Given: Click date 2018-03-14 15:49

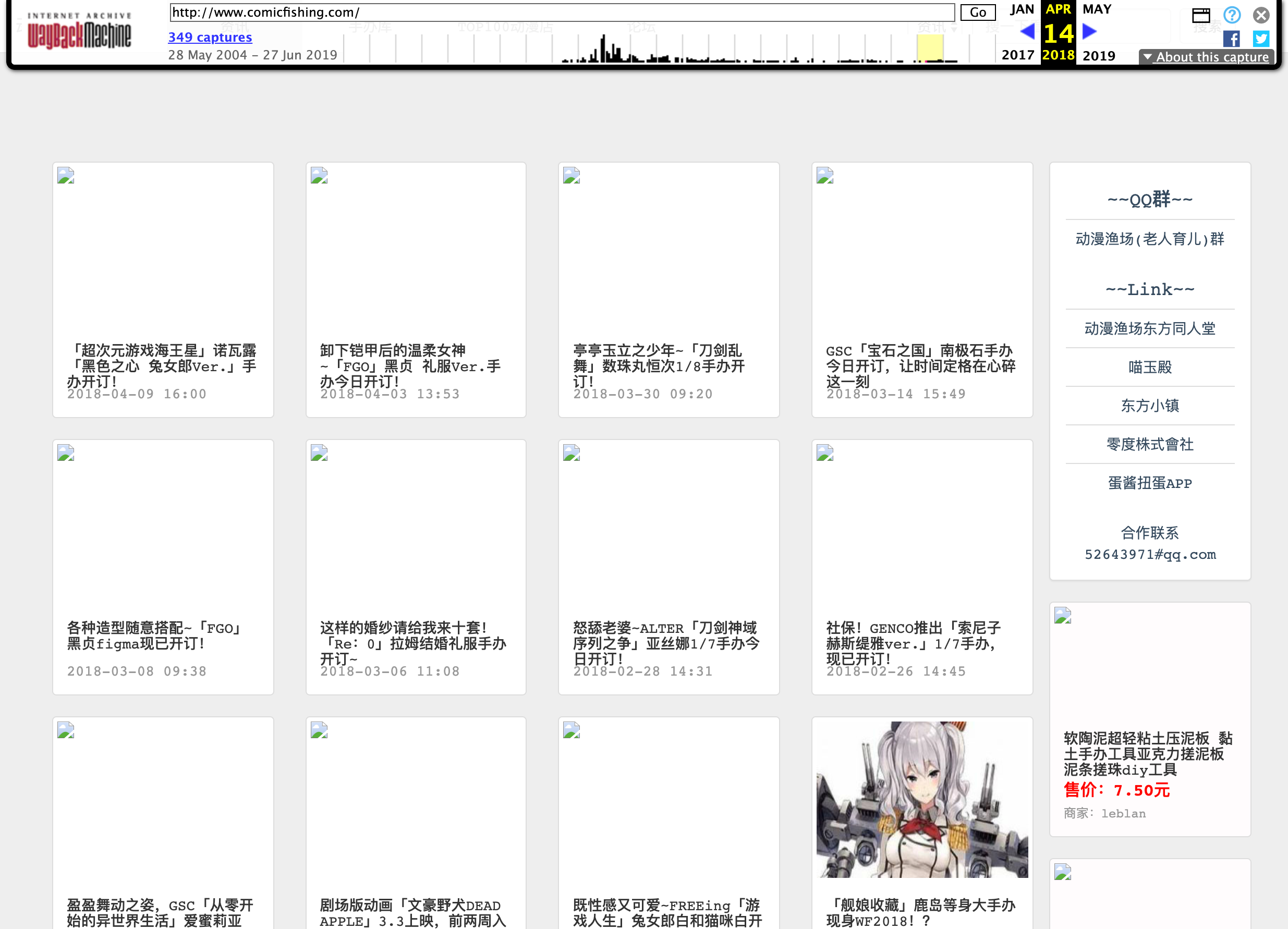Looking at the screenshot, I should [x=895, y=394].
